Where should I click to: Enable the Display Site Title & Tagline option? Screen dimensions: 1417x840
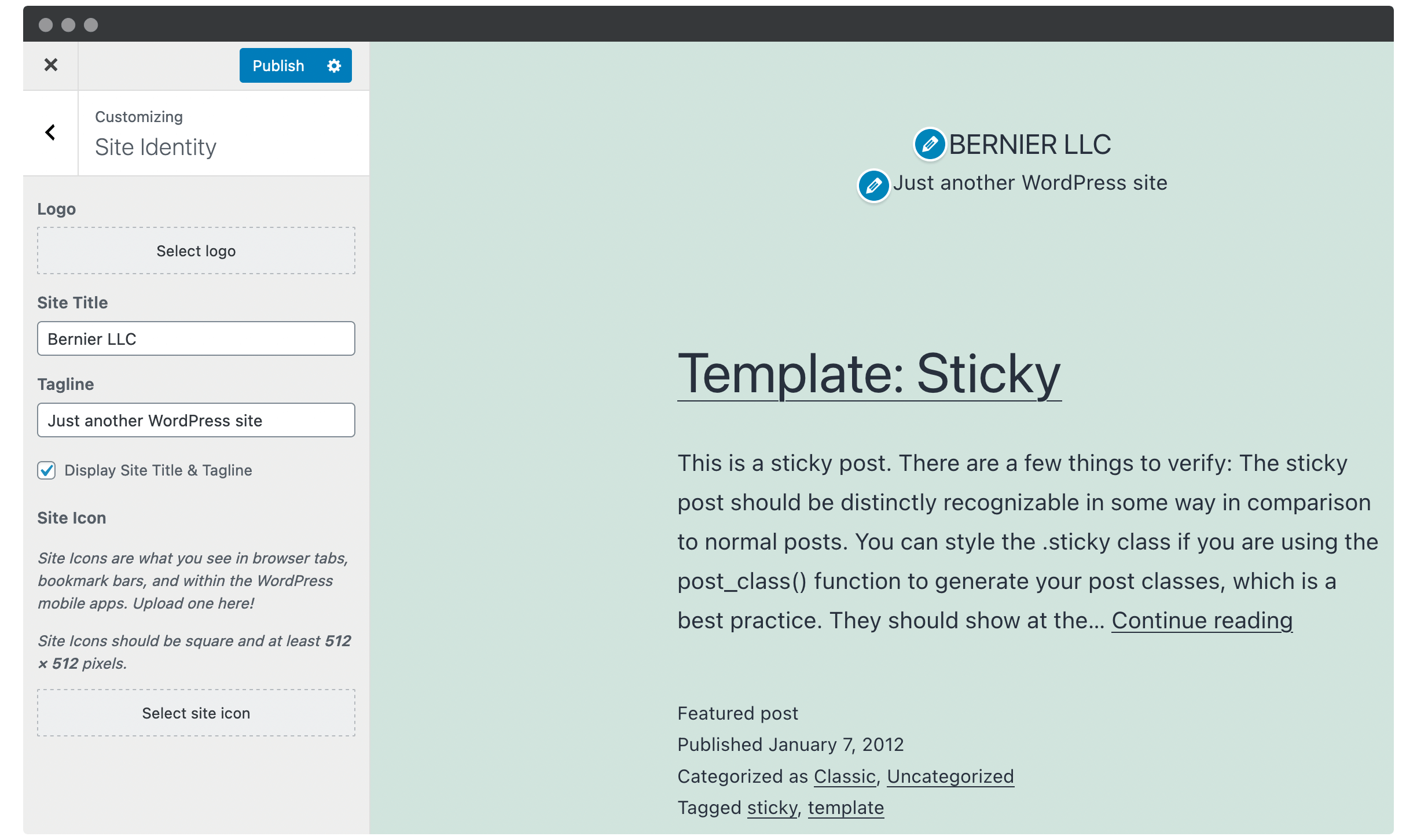point(47,470)
